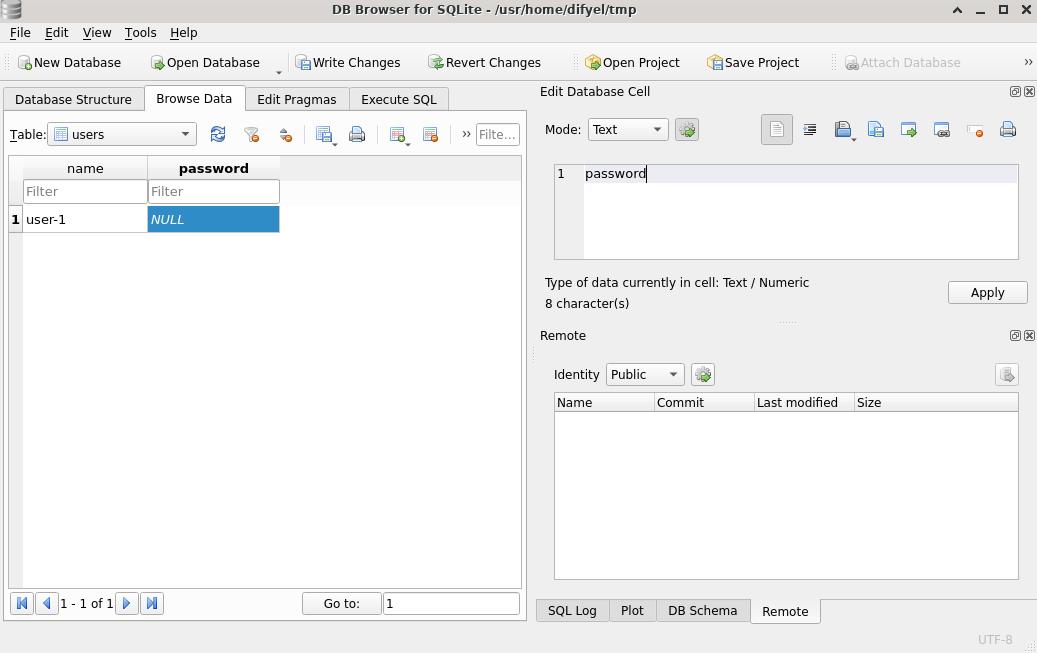Float the Remote panel
The image size is (1037, 653).
pos(1015,335)
